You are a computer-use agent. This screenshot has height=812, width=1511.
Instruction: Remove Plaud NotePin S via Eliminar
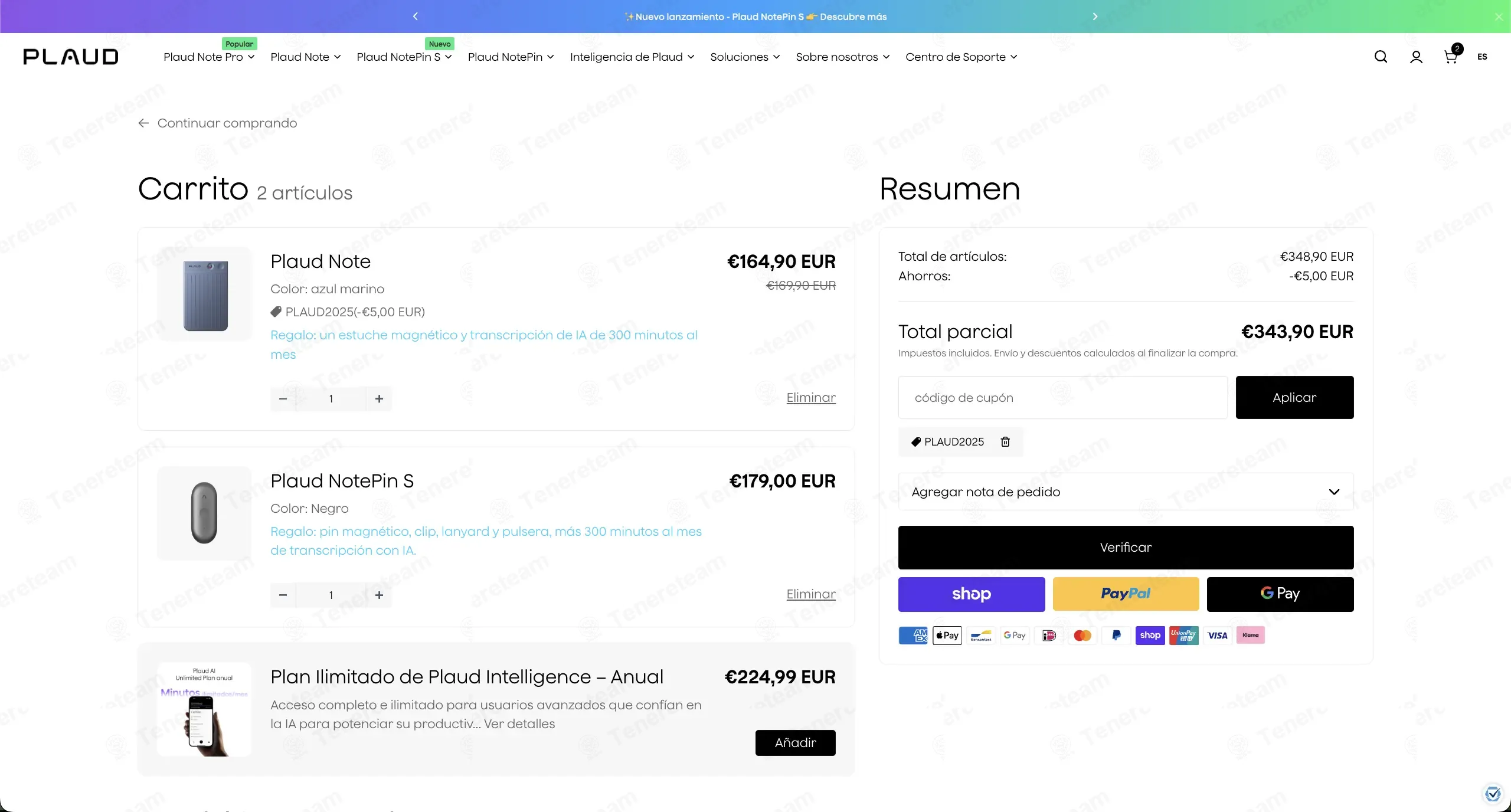point(811,594)
